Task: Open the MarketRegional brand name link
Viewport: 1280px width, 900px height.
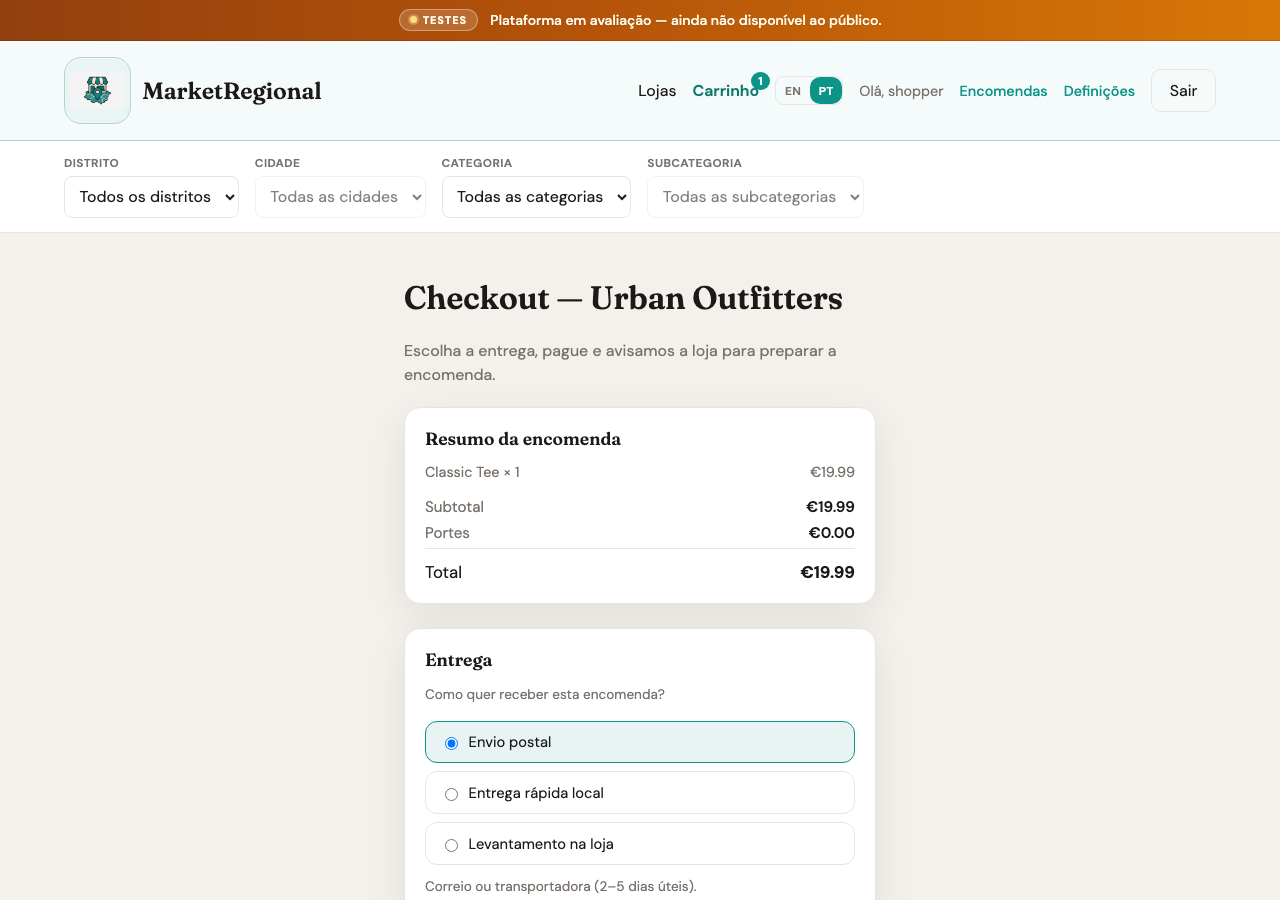Action: point(232,91)
